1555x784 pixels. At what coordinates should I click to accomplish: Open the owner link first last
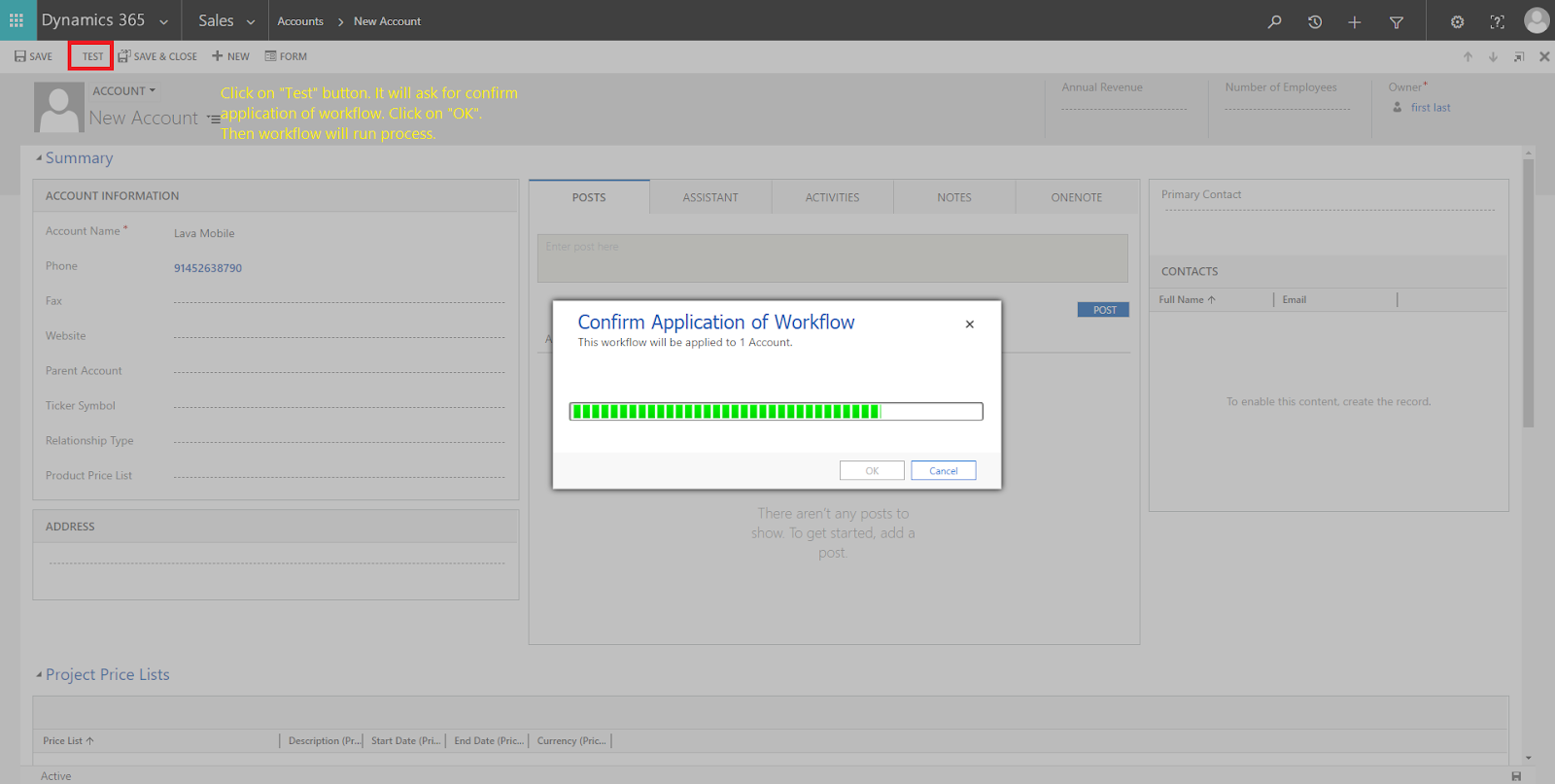(1431, 108)
